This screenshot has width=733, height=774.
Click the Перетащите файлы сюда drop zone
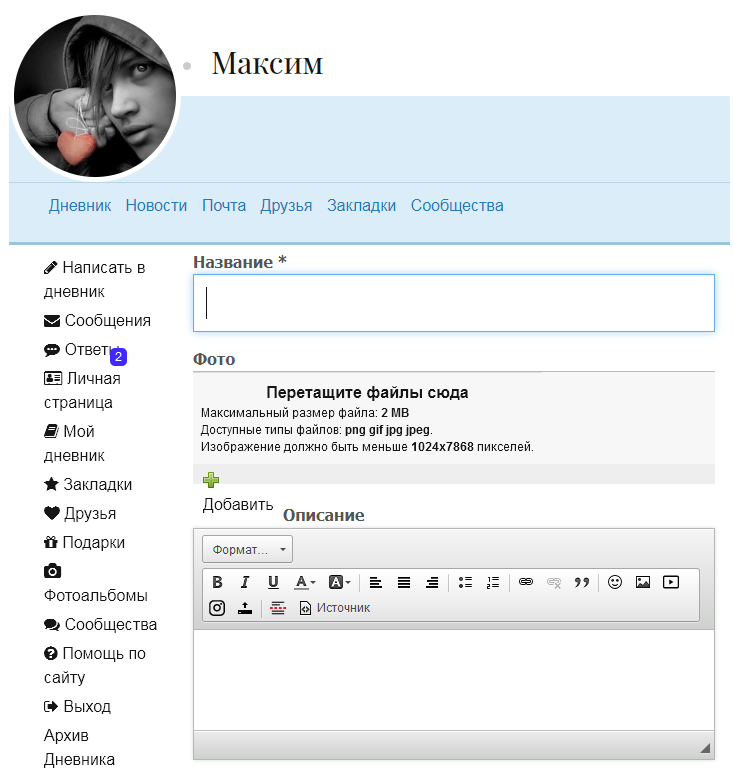coord(454,418)
